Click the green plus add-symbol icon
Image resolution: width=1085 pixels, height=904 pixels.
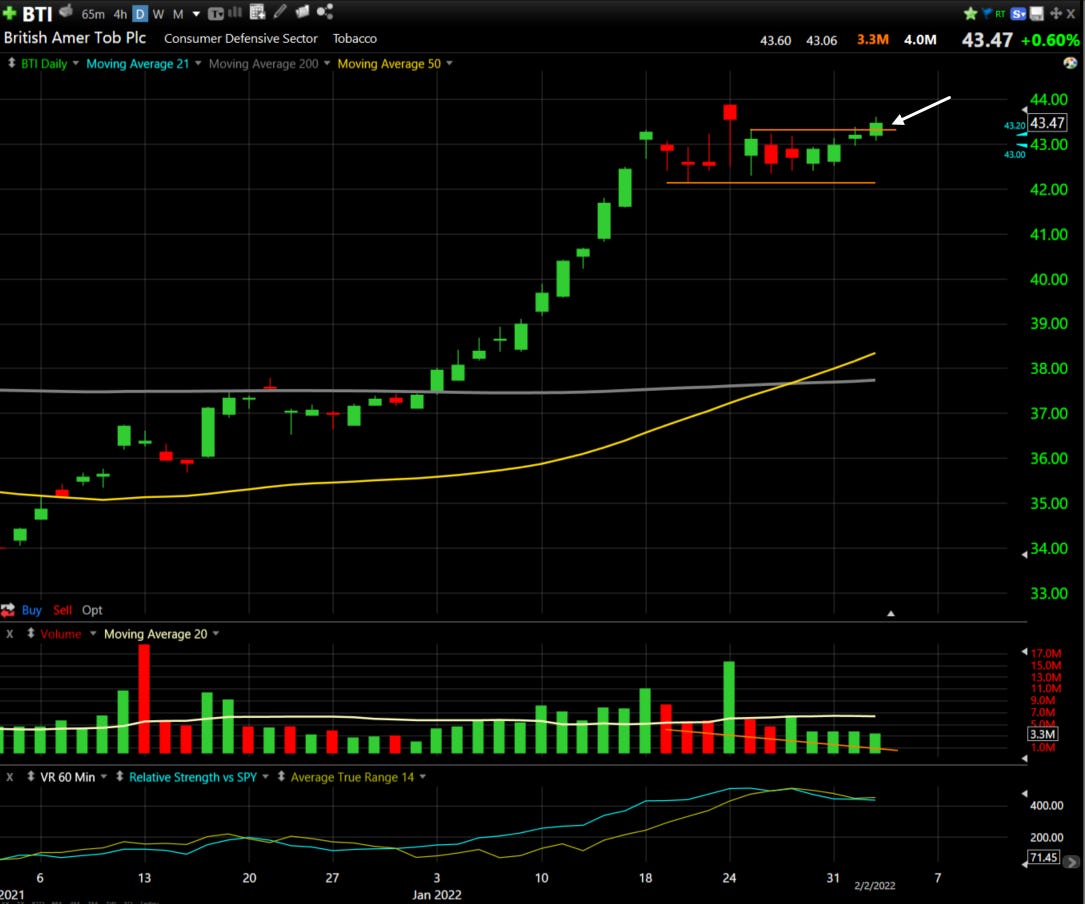pyautogui.click(x=10, y=13)
